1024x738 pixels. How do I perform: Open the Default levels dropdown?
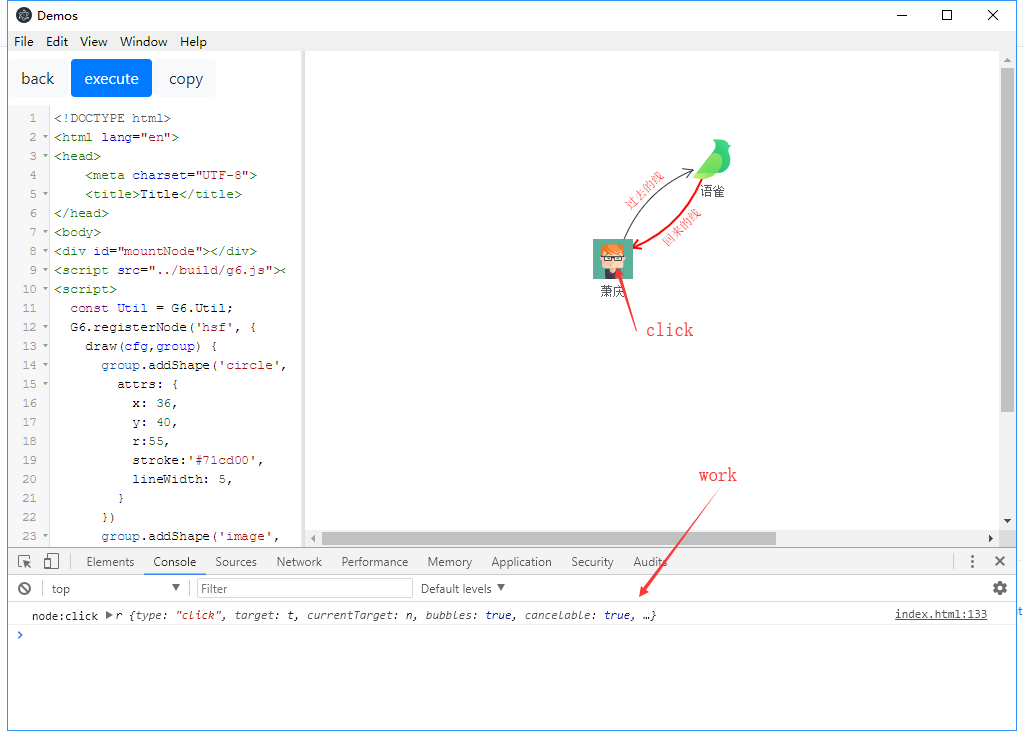462,588
